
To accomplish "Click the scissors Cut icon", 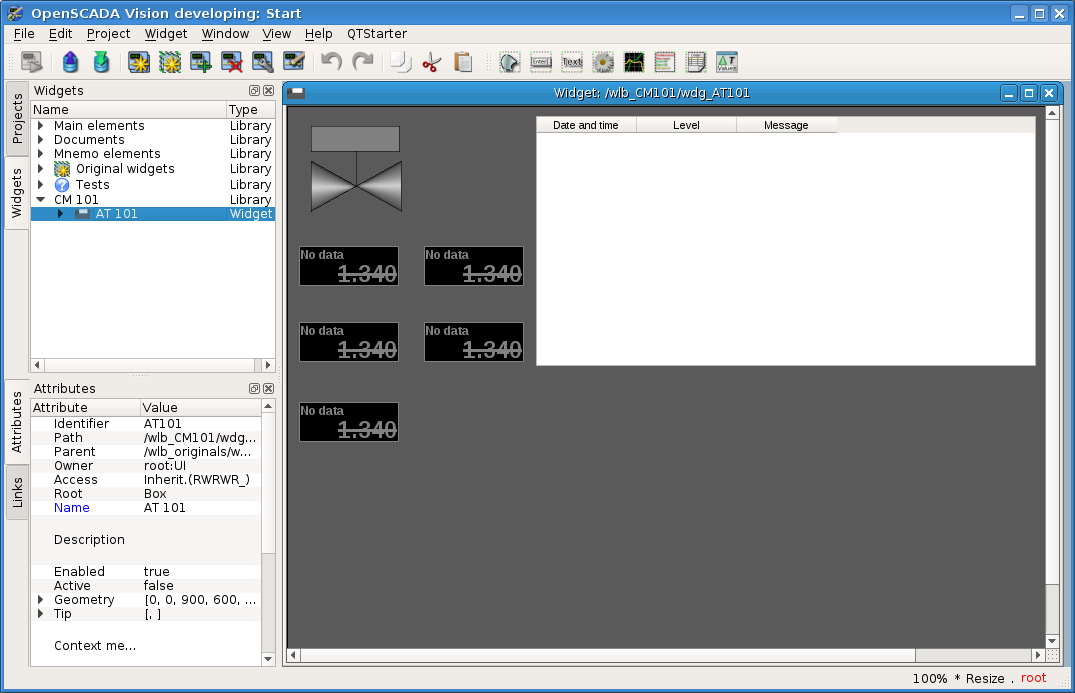I will coord(431,62).
